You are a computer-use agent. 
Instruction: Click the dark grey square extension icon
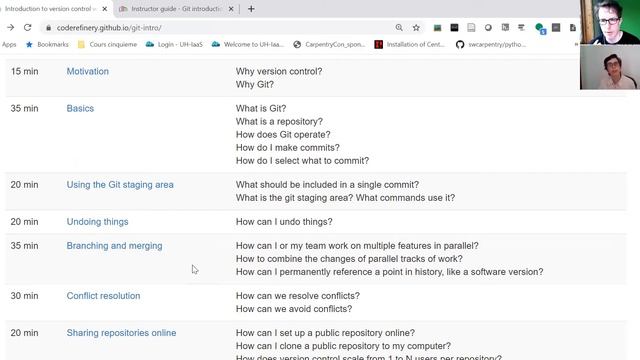tap(556, 27)
